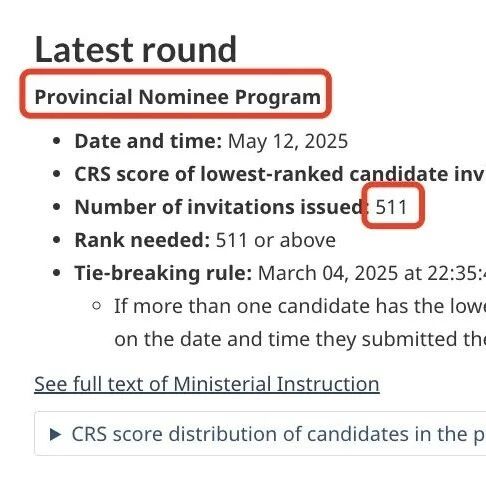The image size is (486, 486).
Task: Click the bullet point beside Rank needed
Action: pos(57,240)
